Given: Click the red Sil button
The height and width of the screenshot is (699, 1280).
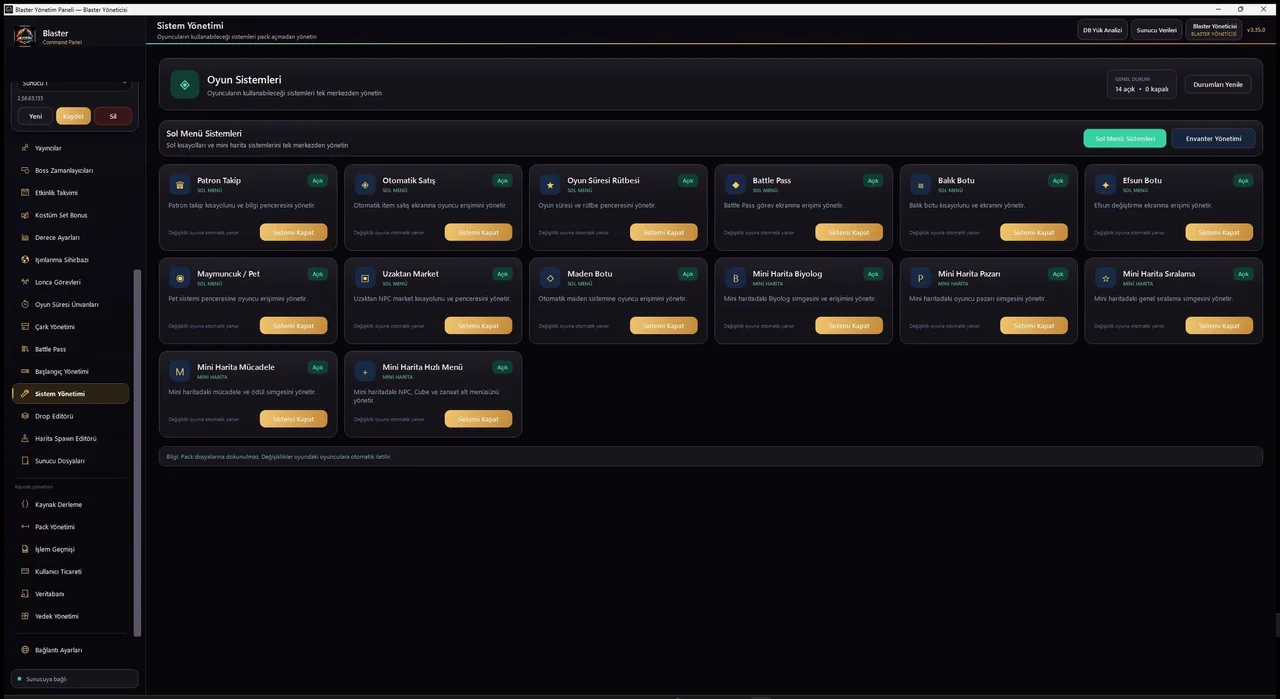Looking at the screenshot, I should click(113, 116).
